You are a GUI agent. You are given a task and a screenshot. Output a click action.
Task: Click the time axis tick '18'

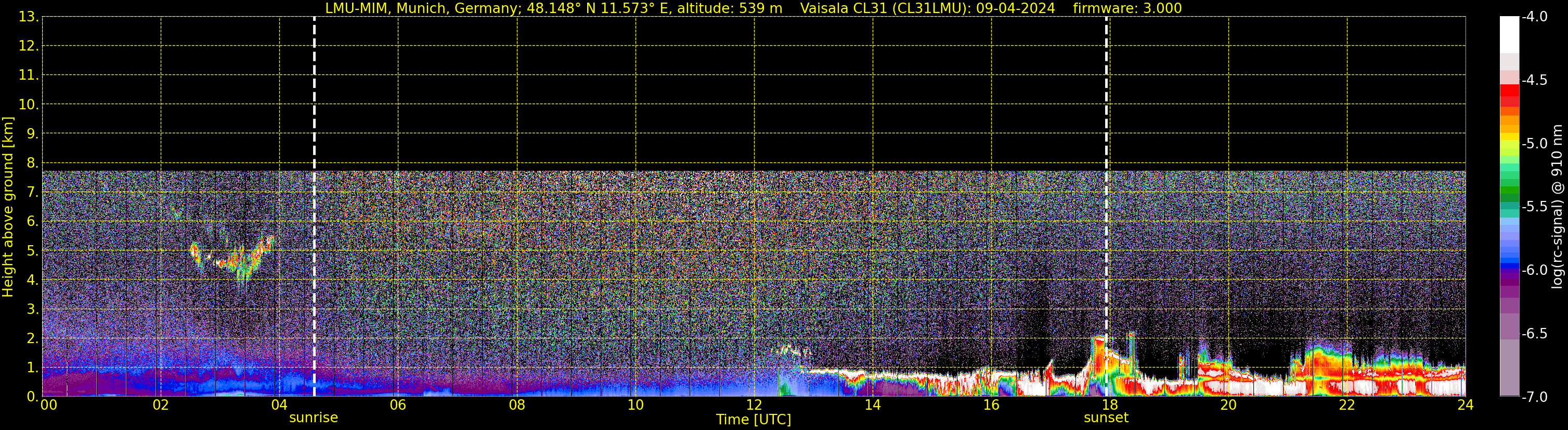pos(1110,405)
